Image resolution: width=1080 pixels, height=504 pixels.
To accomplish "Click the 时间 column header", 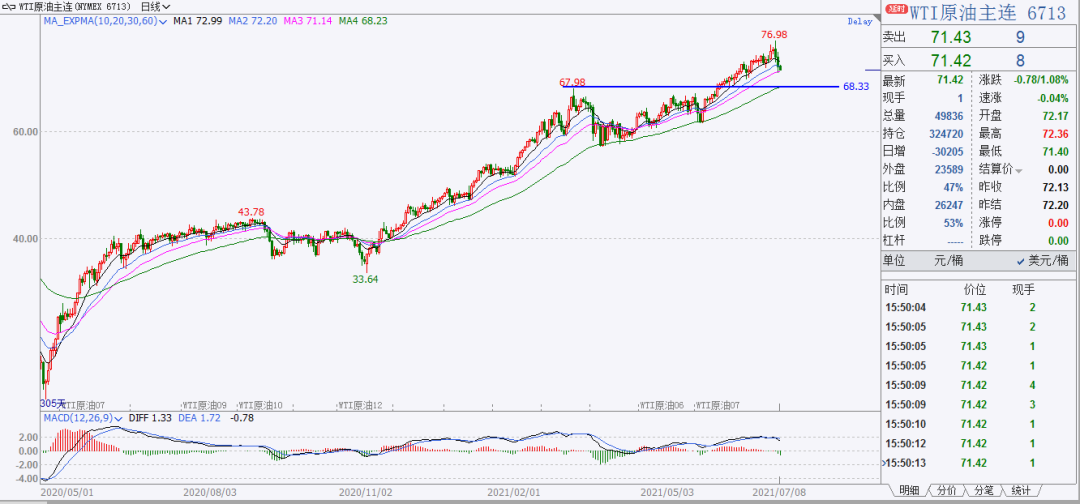I will (x=897, y=288).
